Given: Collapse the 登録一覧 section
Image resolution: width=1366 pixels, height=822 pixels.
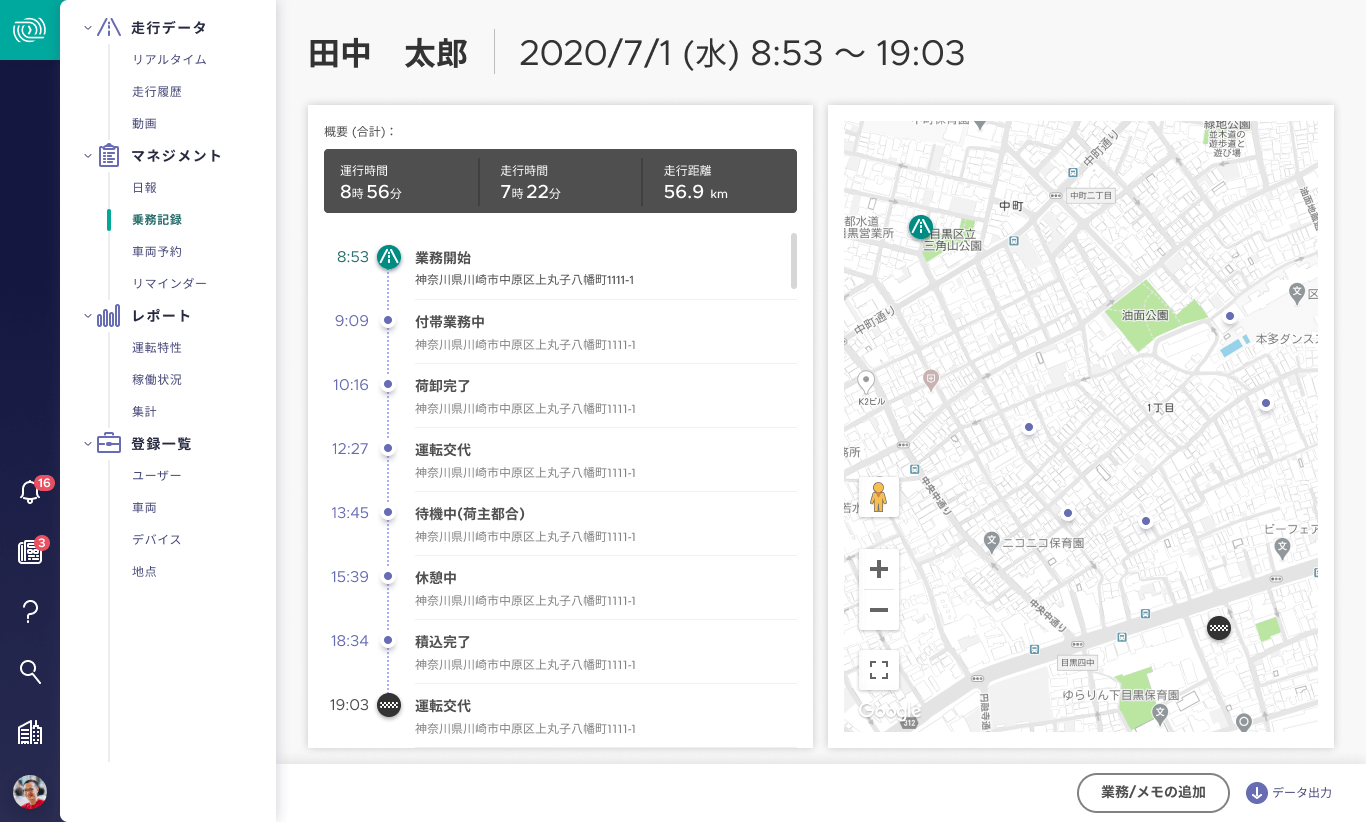Looking at the screenshot, I should coord(88,443).
